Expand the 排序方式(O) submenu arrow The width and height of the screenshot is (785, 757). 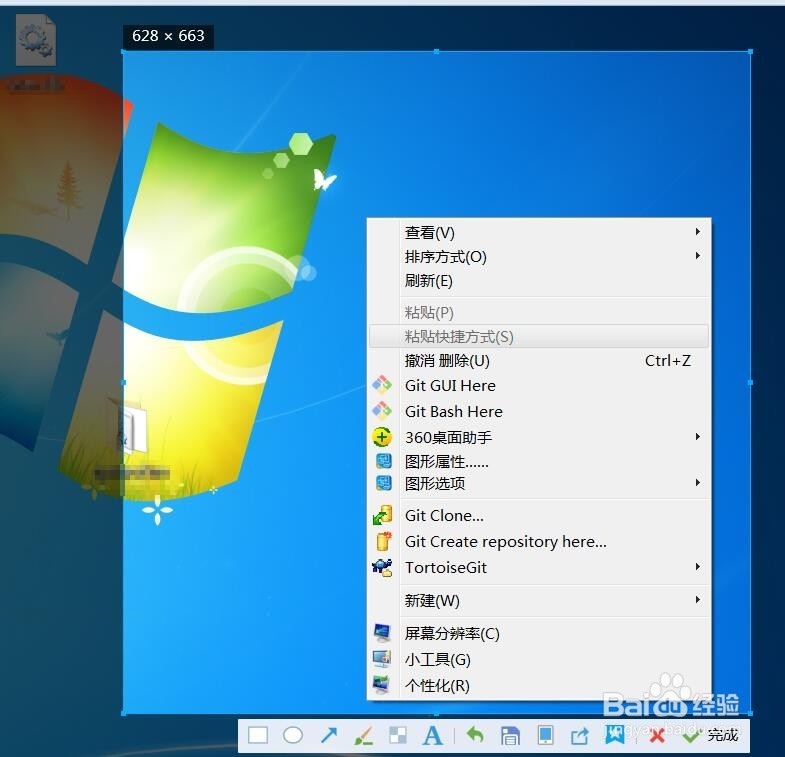pyautogui.click(x=697, y=256)
